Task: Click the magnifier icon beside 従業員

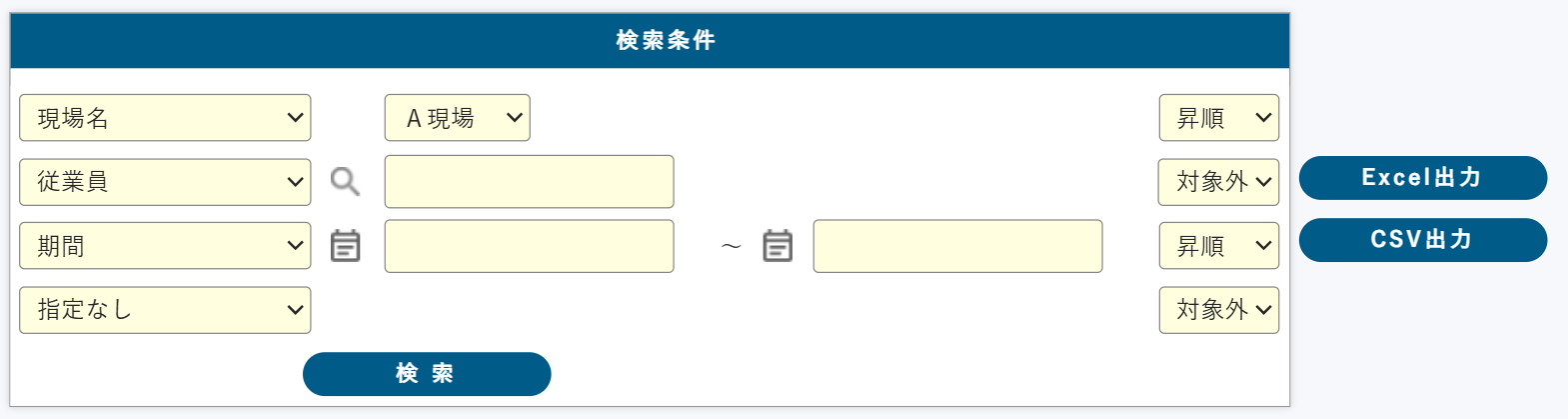Action: click(x=345, y=181)
